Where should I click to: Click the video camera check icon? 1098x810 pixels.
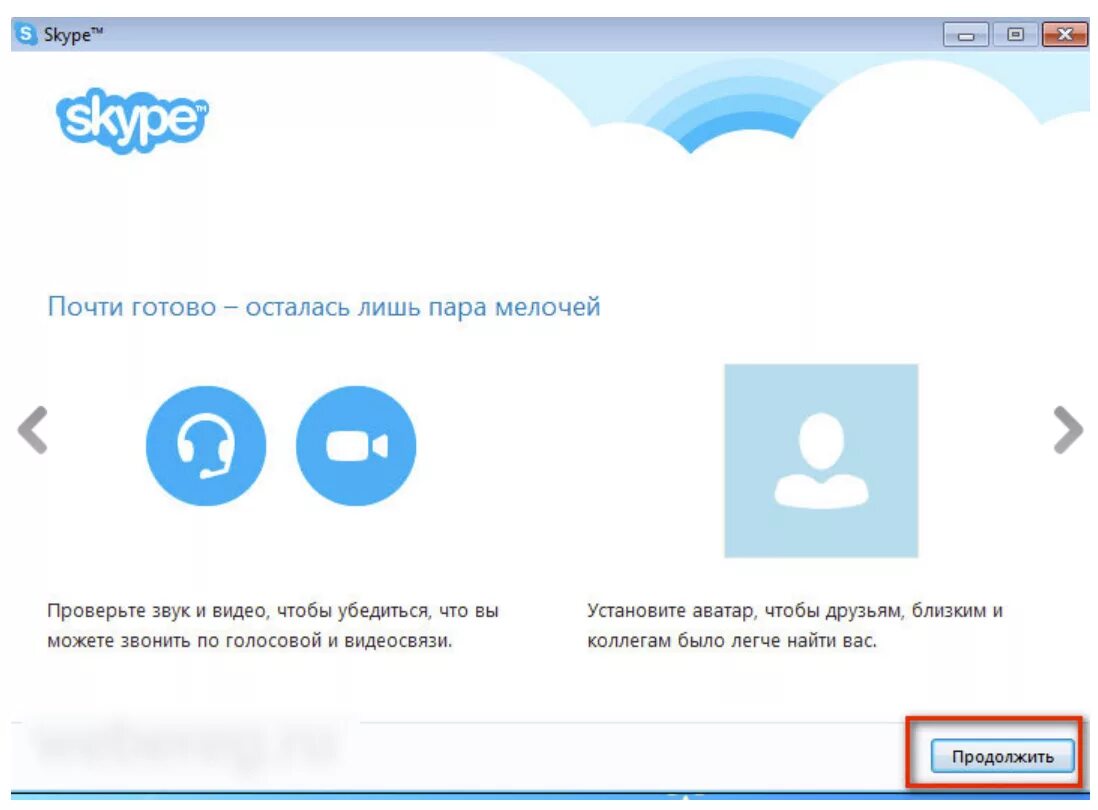pyautogui.click(x=356, y=446)
